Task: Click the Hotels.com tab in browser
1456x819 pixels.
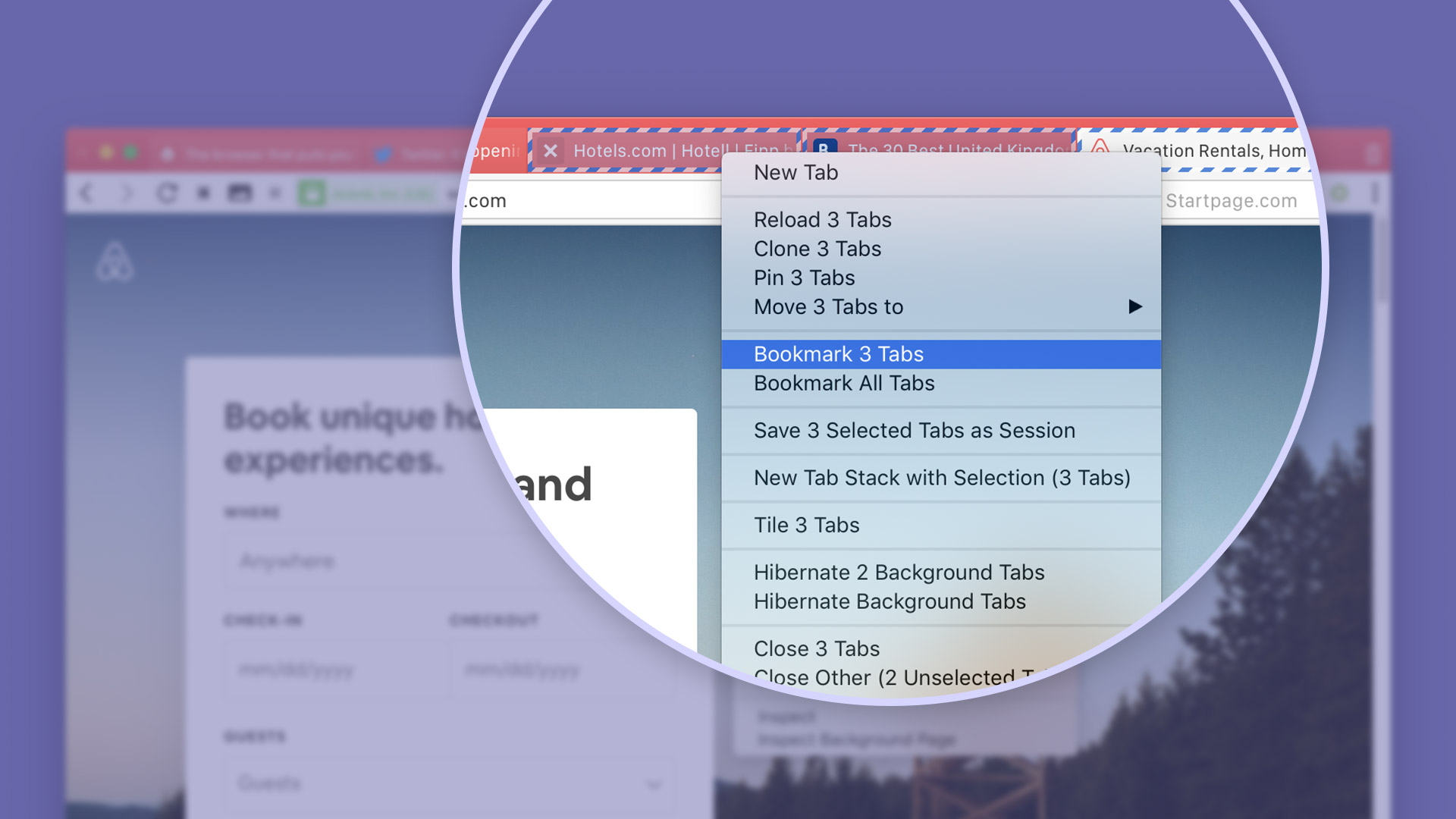Action: pyautogui.click(x=660, y=150)
